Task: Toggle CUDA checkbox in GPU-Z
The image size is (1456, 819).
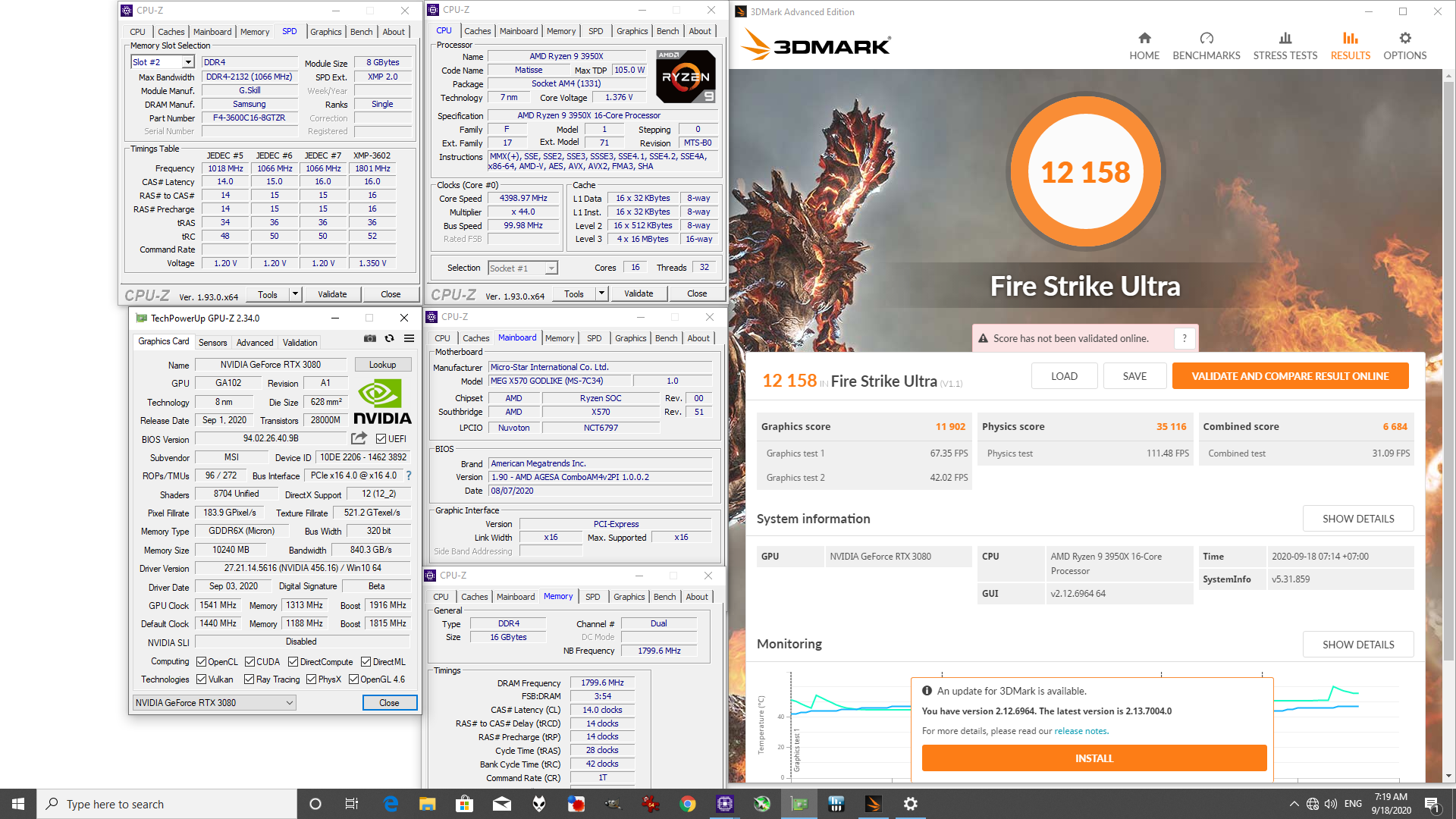Action: click(x=249, y=661)
